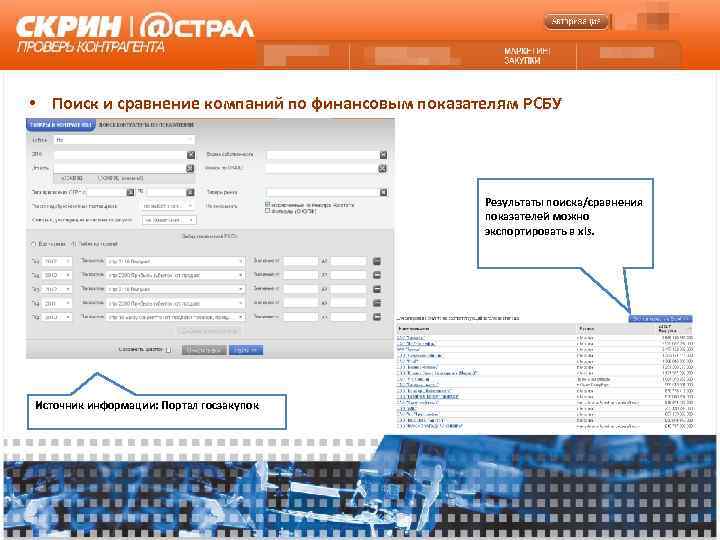Click the export to Excel button
Viewport: 720px width, 540px height.
pos(660,319)
